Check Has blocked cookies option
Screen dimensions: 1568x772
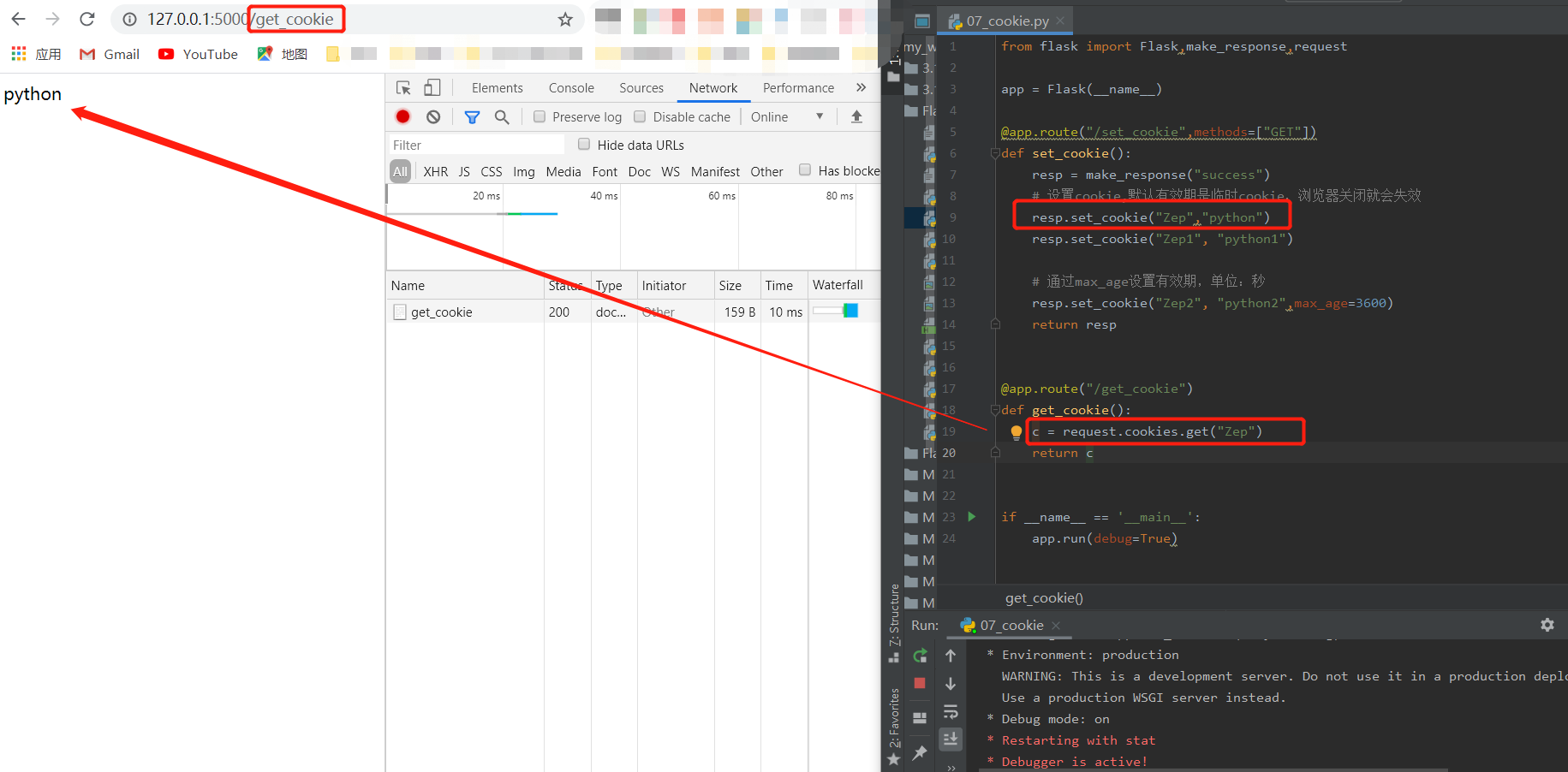click(x=805, y=170)
